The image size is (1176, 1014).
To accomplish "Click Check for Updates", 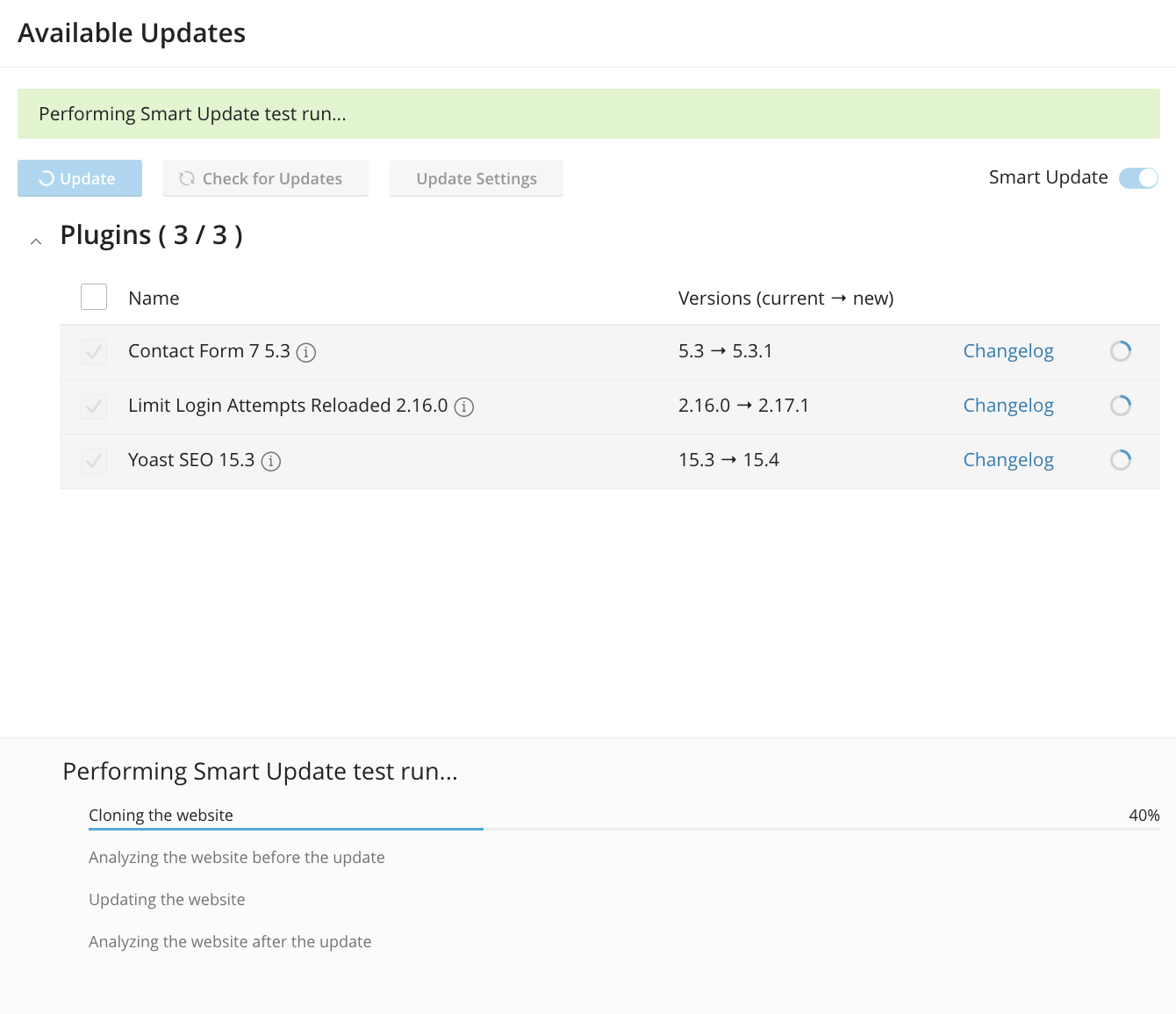I will point(265,178).
